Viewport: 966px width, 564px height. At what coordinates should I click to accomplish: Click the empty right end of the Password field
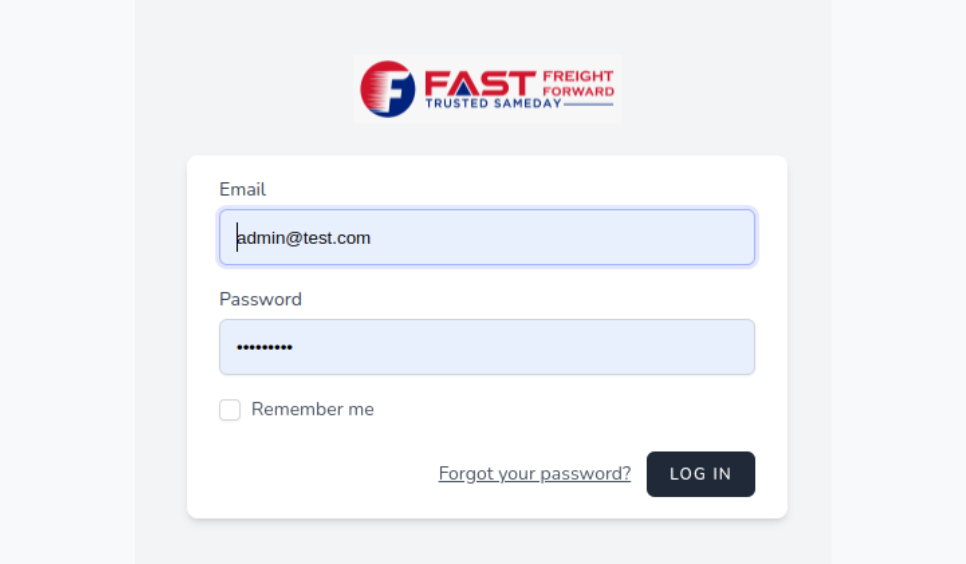[x=616, y=347]
